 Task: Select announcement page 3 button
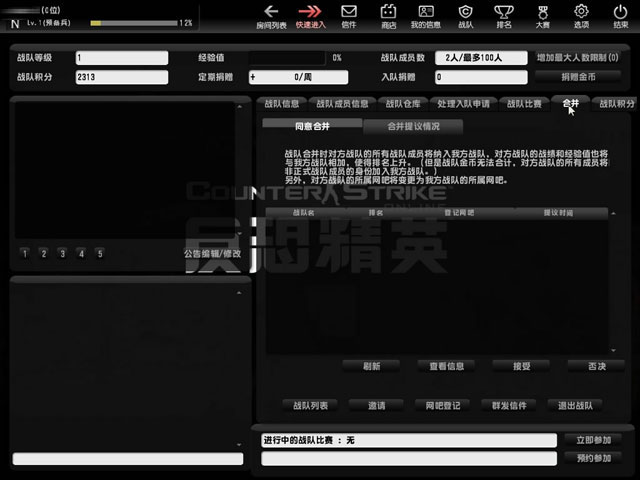61,254
